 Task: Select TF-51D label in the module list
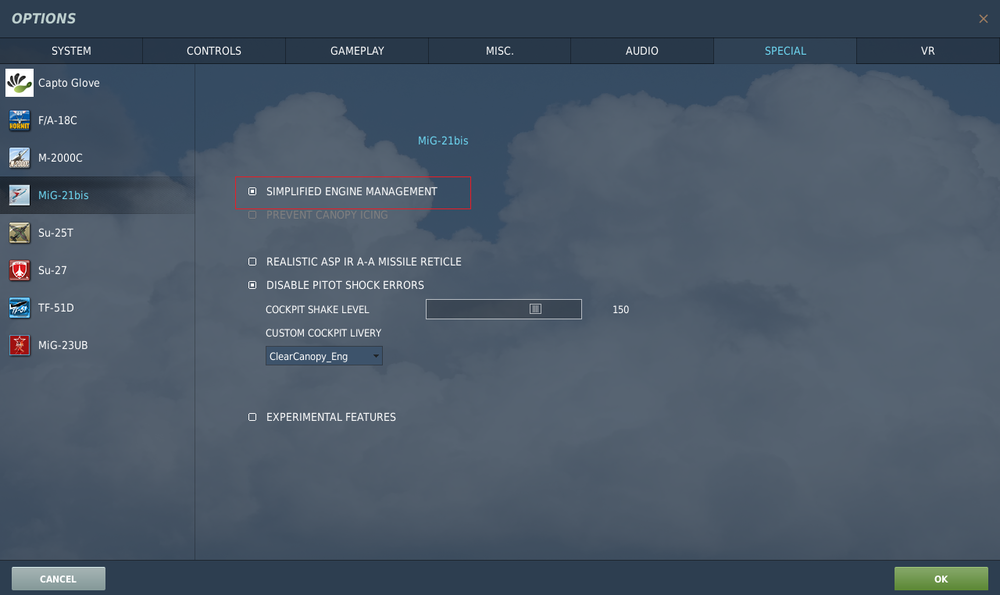pos(55,308)
